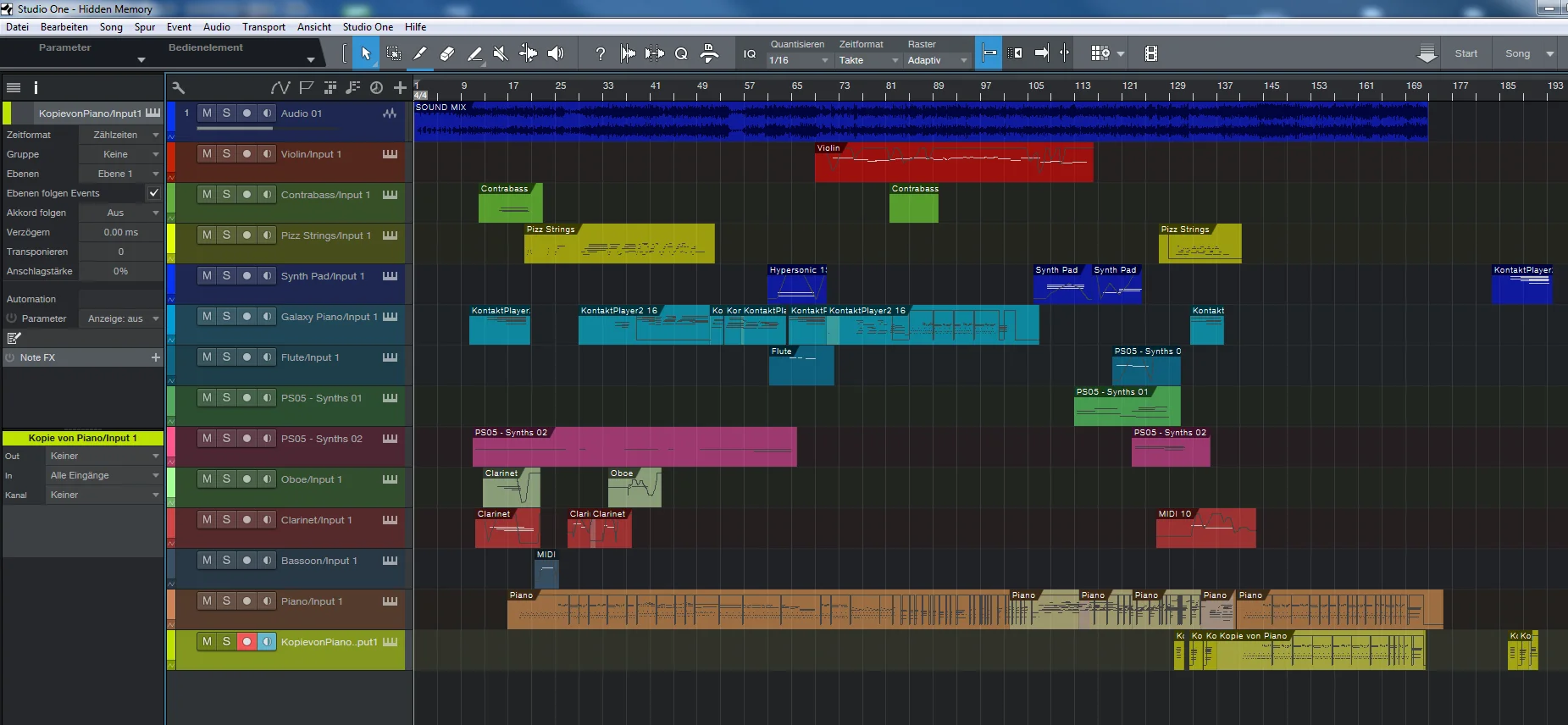Add a Note FX with the plus button
This screenshot has width=1568, height=725.
155,357
